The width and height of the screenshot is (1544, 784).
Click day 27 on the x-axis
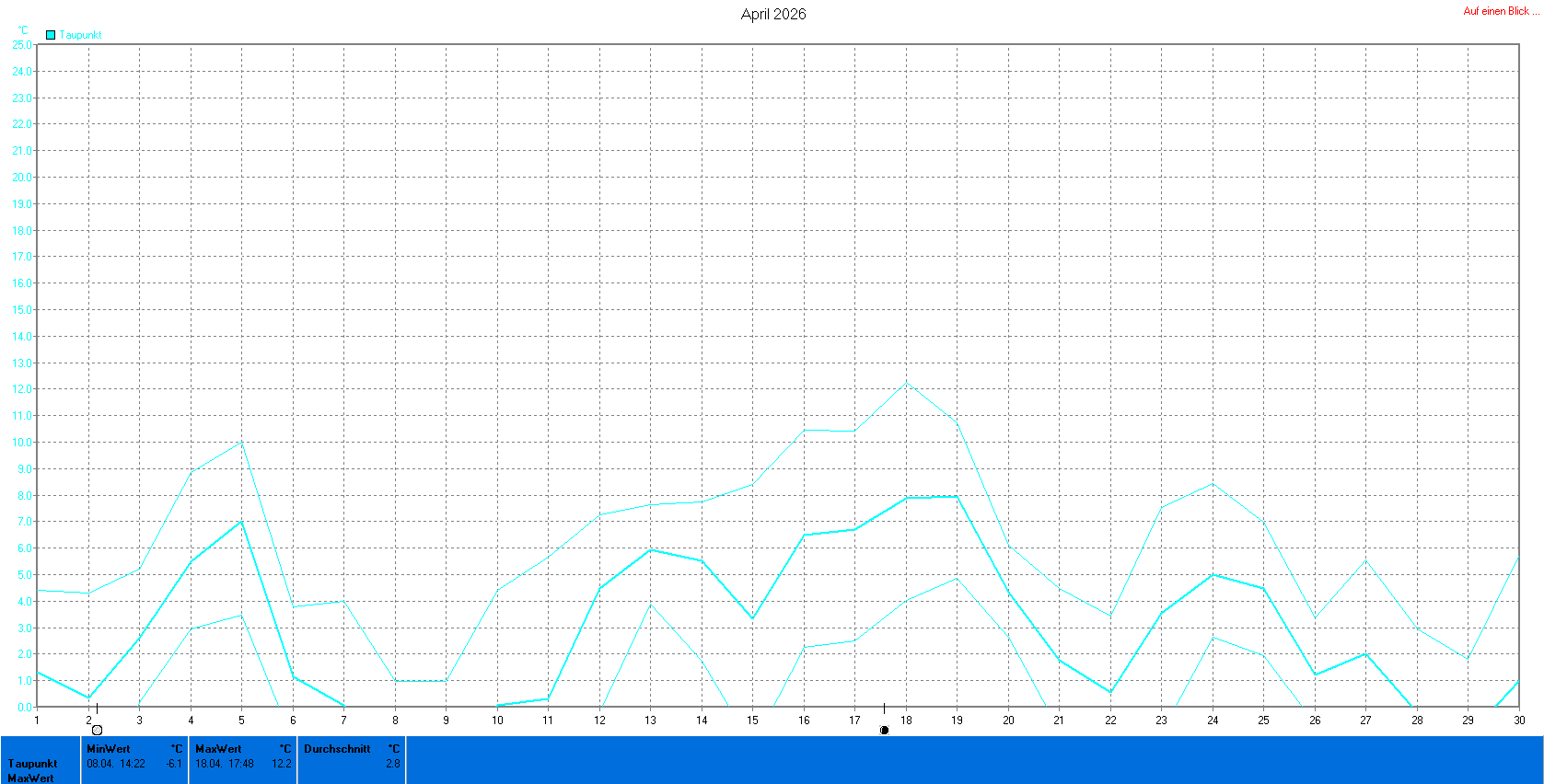point(1365,721)
